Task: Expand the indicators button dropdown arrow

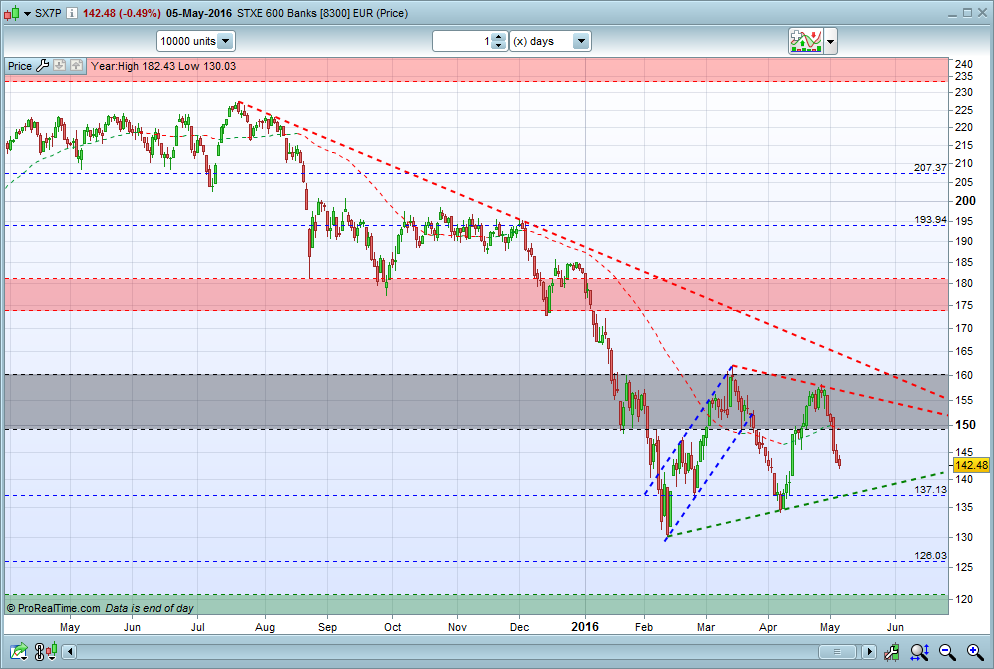Action: (x=830, y=42)
